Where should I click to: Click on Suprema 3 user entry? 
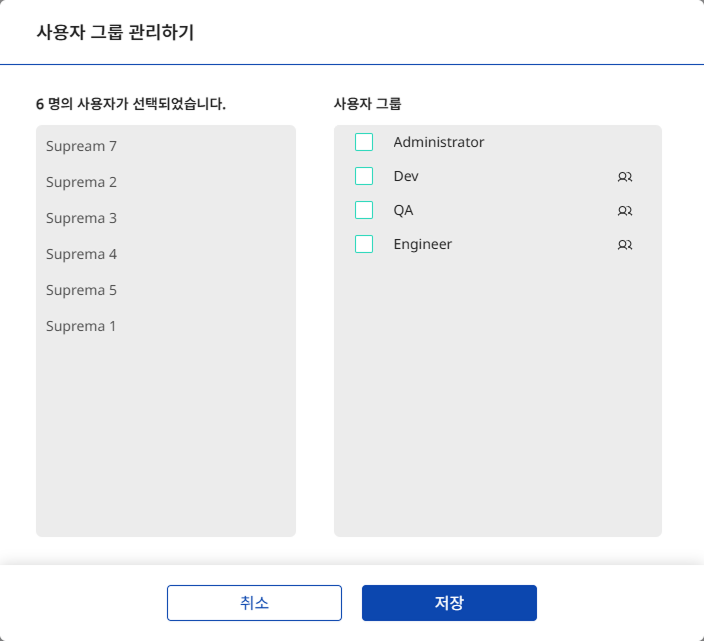pyautogui.click(x=81, y=218)
